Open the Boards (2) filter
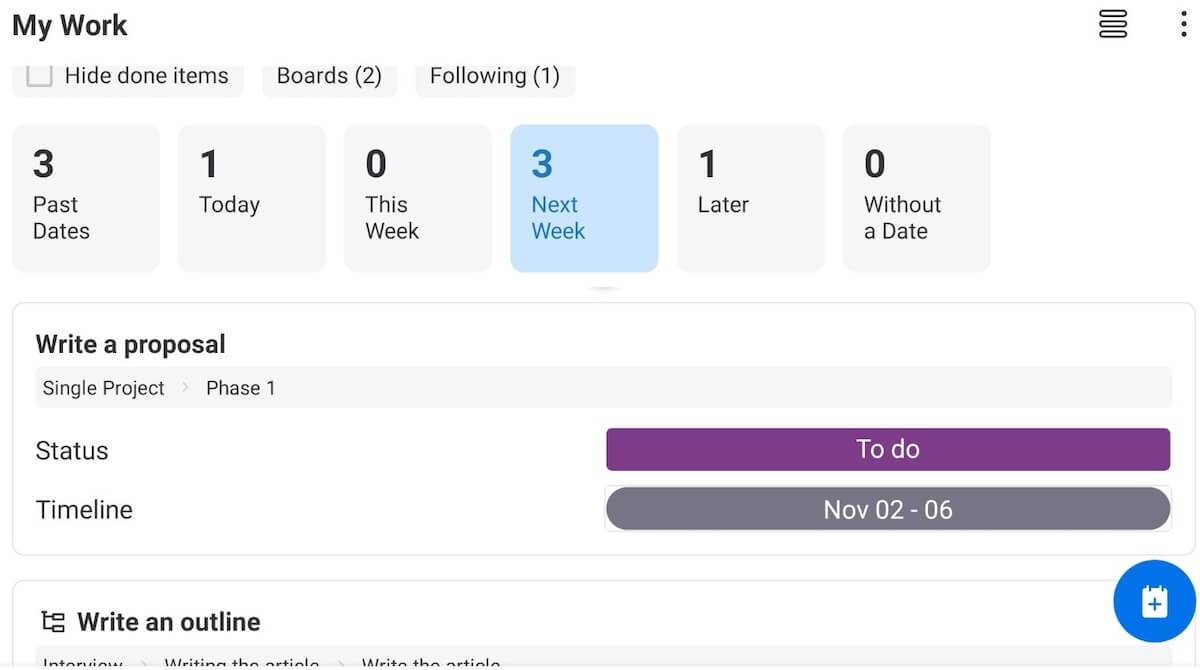 (329, 76)
